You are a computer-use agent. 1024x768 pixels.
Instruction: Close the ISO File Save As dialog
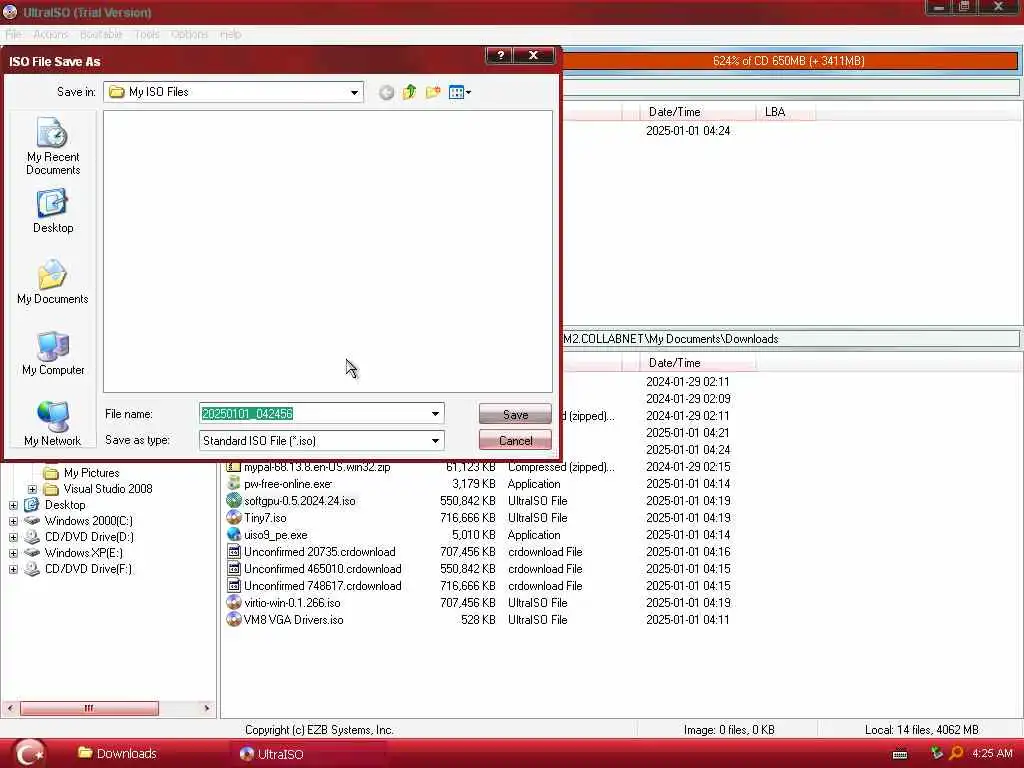[x=534, y=56]
